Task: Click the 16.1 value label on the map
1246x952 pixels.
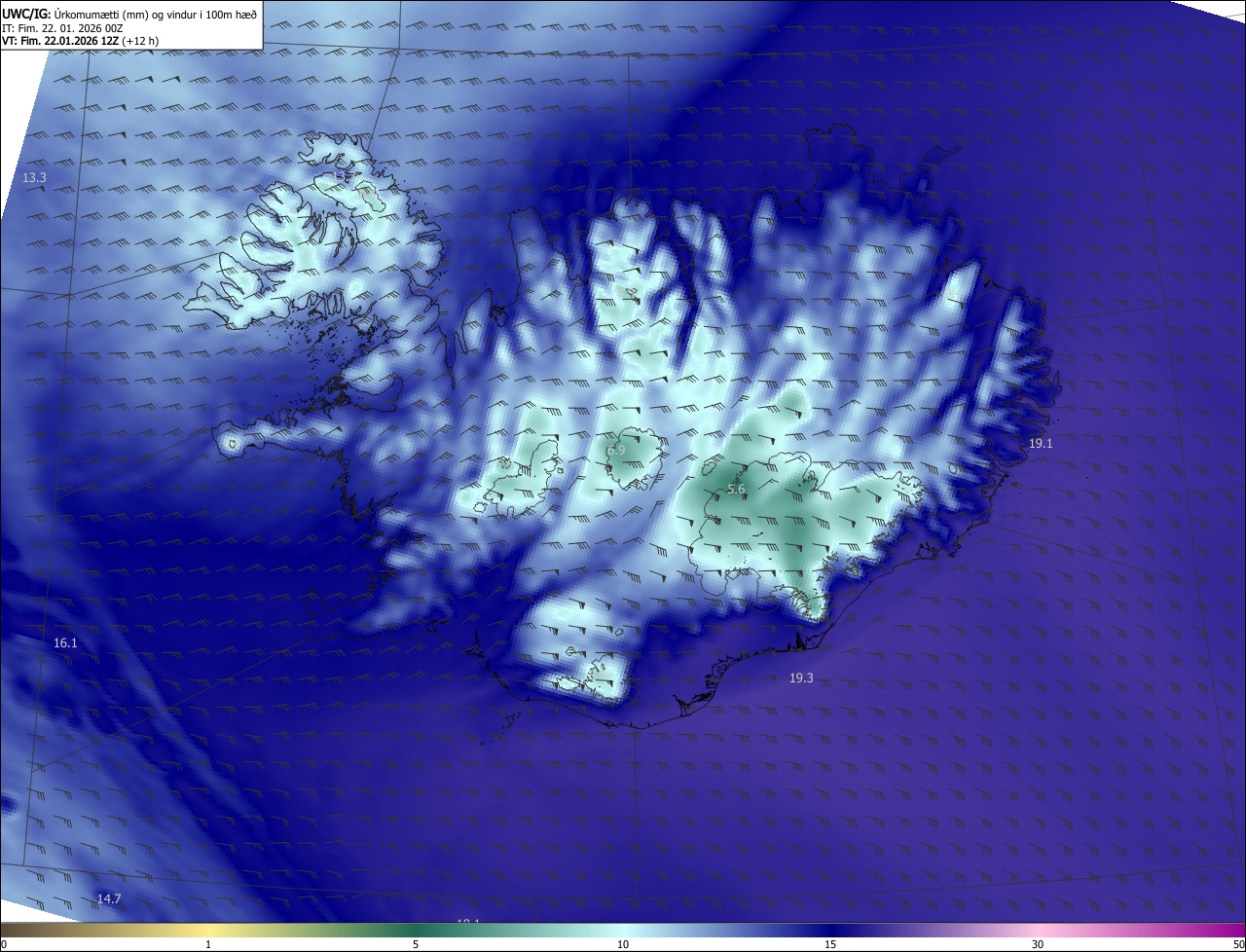Action: point(65,643)
